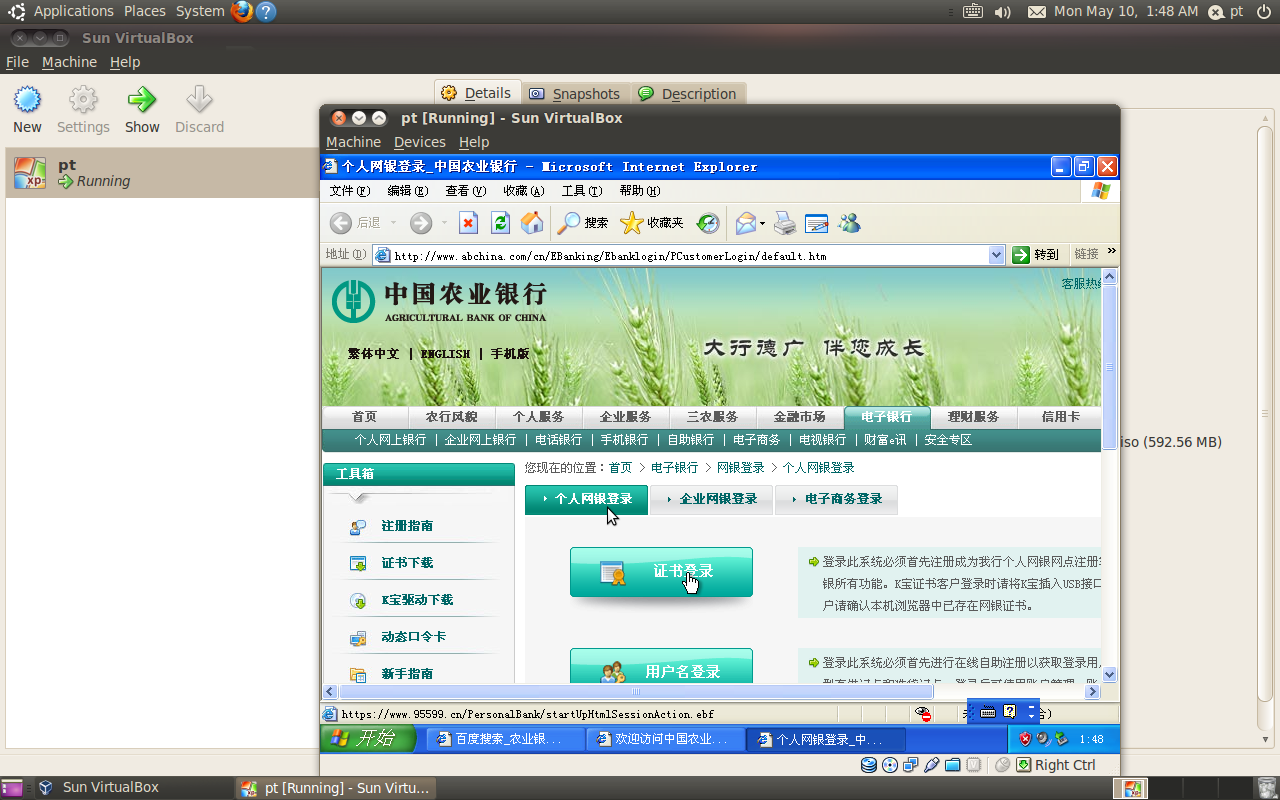Click the 证书登录 button
This screenshot has width=1280, height=800.
pyautogui.click(x=661, y=572)
